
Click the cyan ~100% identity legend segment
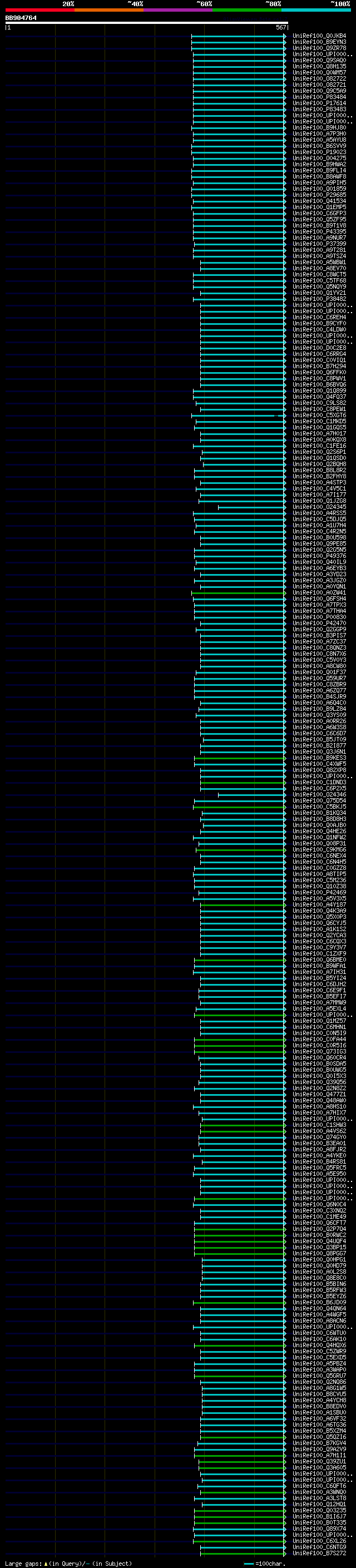(x=316, y=11)
